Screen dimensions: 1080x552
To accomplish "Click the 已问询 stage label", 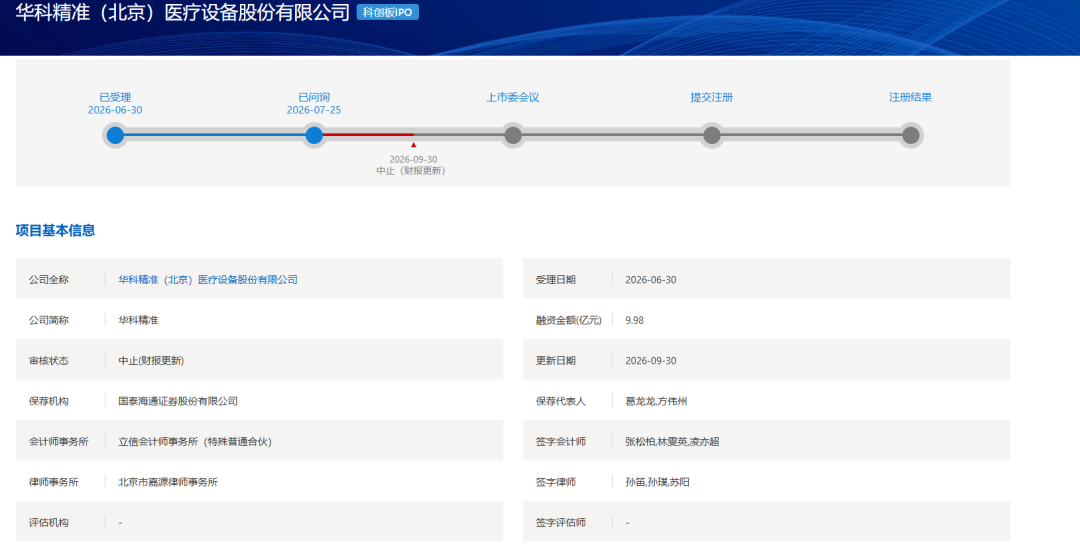I will (x=314, y=98).
